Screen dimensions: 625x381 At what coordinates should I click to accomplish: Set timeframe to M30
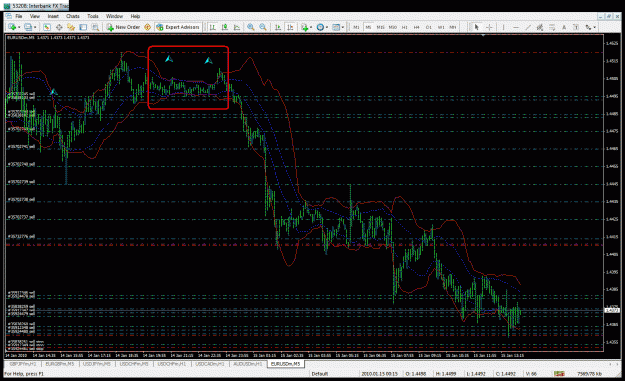click(393, 27)
